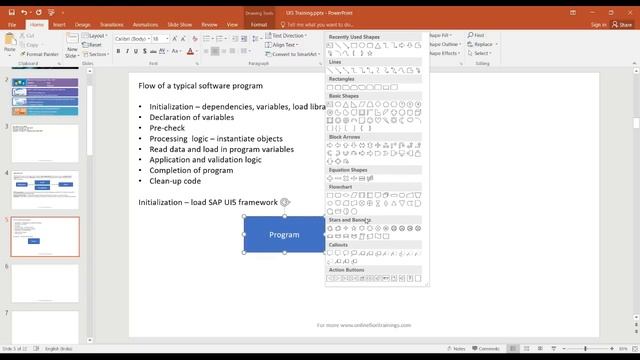This screenshot has width=640, height=360.
Task: Click the Increase Font Size icon
Action: click(175, 39)
